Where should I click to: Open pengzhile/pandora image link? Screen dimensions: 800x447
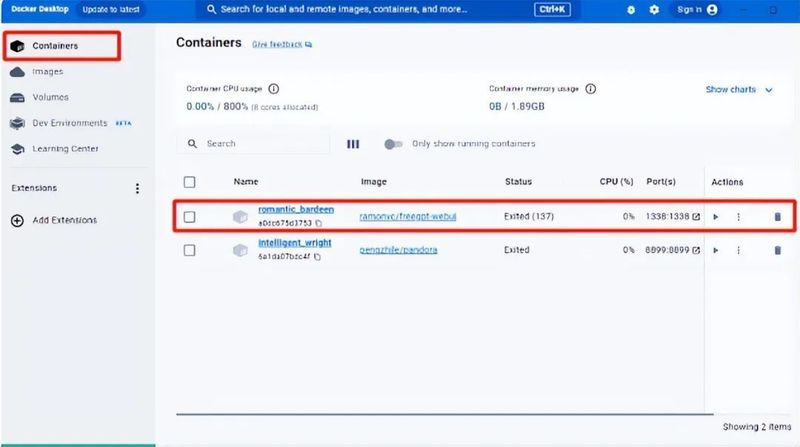398,250
